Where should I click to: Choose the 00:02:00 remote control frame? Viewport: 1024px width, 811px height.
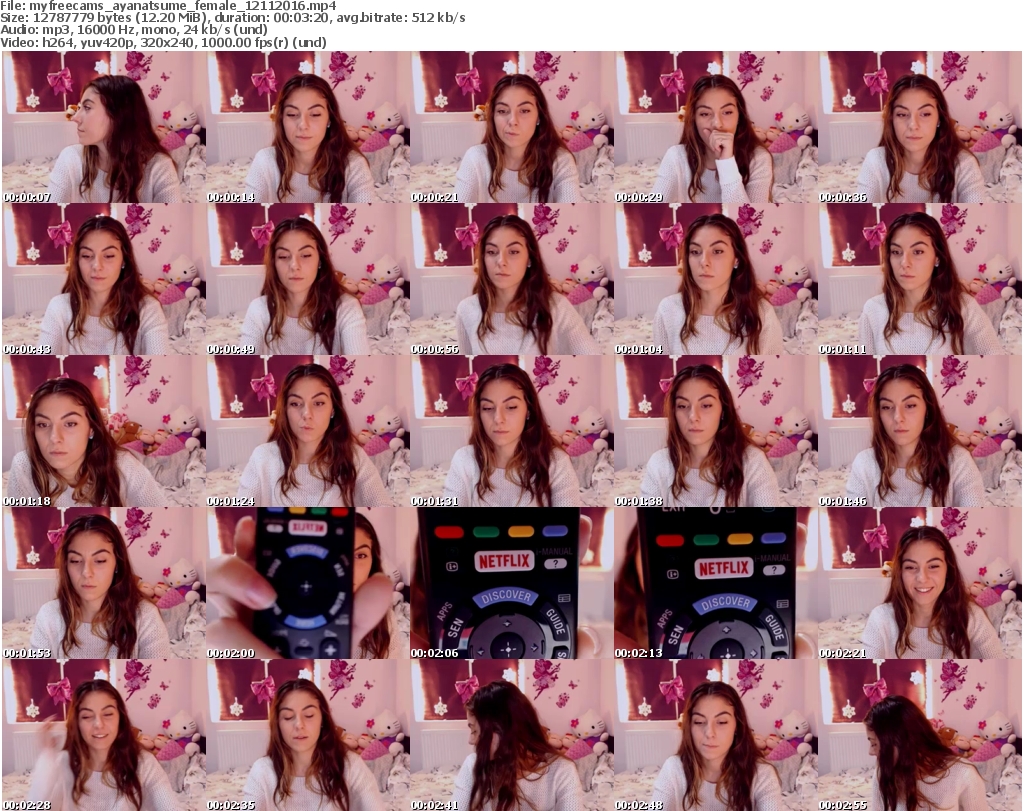[308, 583]
